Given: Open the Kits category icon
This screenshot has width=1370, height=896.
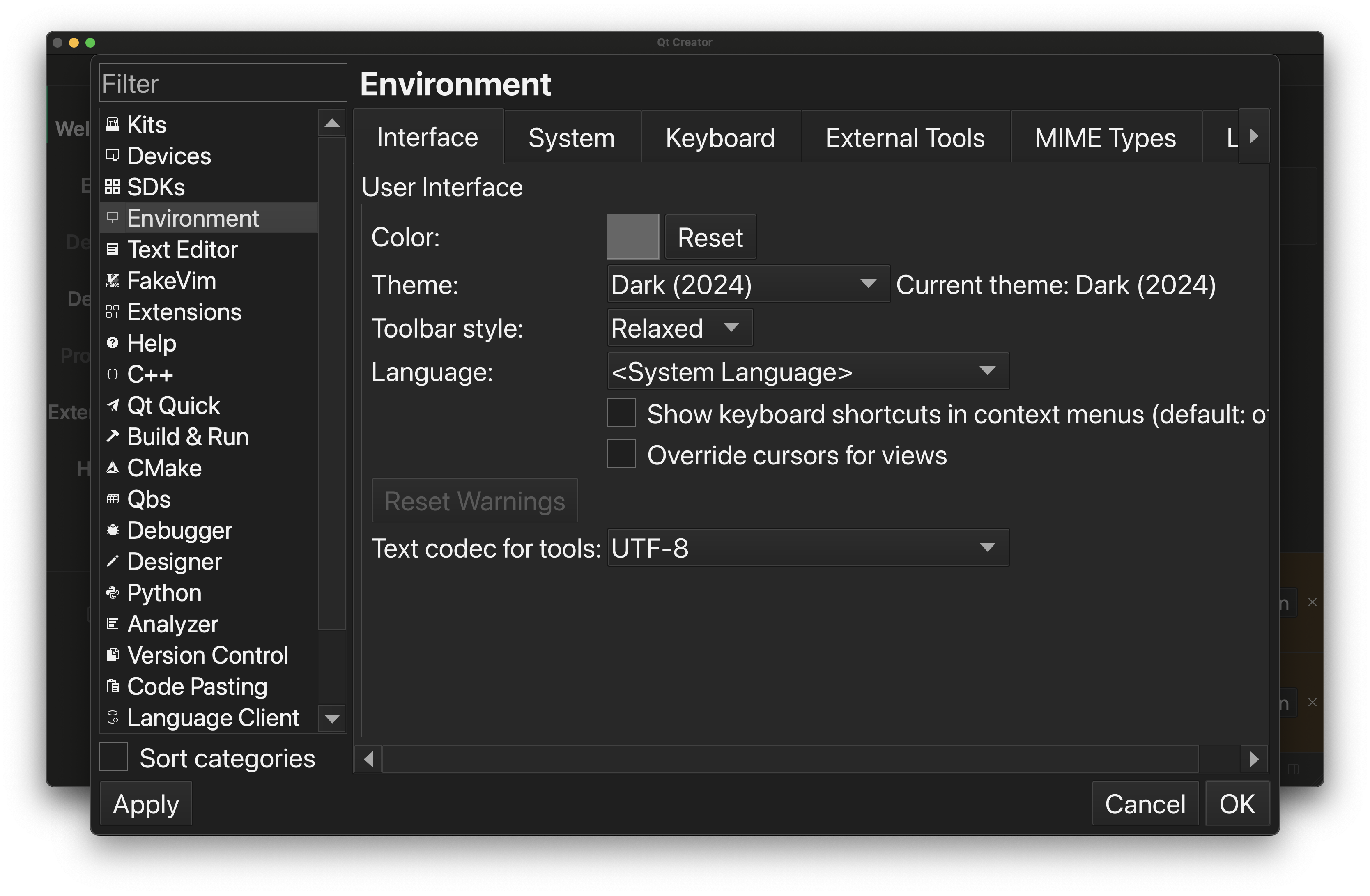Looking at the screenshot, I should [113, 124].
